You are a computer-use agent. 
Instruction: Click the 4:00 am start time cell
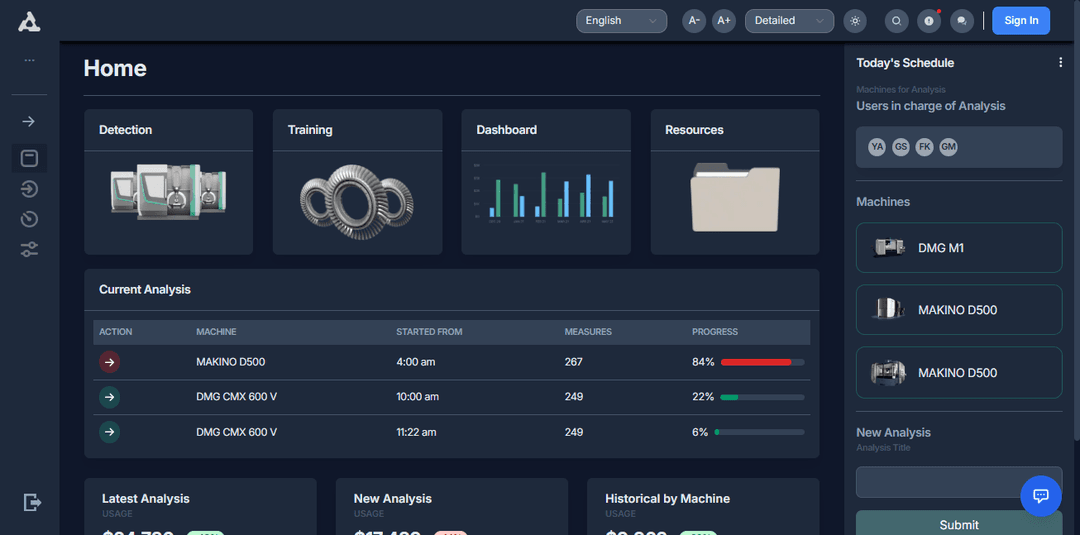coord(416,362)
